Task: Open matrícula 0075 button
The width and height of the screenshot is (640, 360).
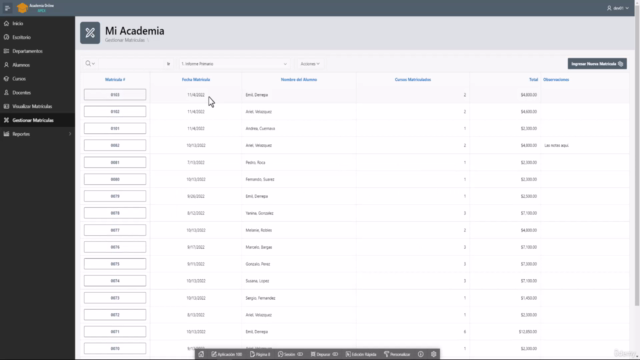Action: pyautogui.click(x=115, y=264)
